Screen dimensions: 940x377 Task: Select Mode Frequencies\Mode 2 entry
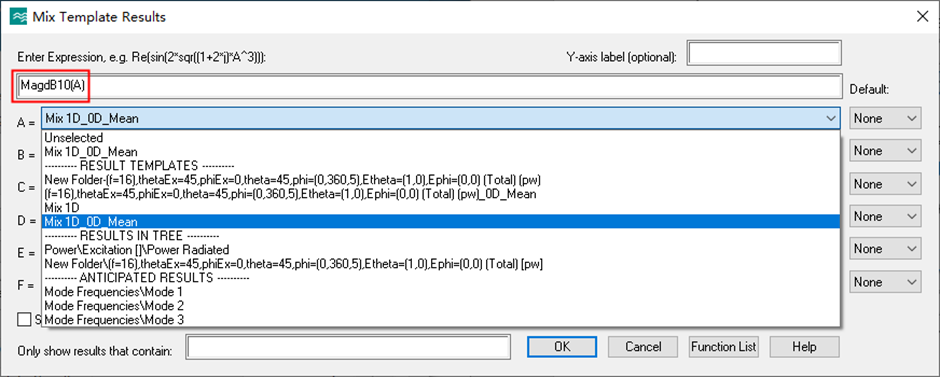click(113, 306)
